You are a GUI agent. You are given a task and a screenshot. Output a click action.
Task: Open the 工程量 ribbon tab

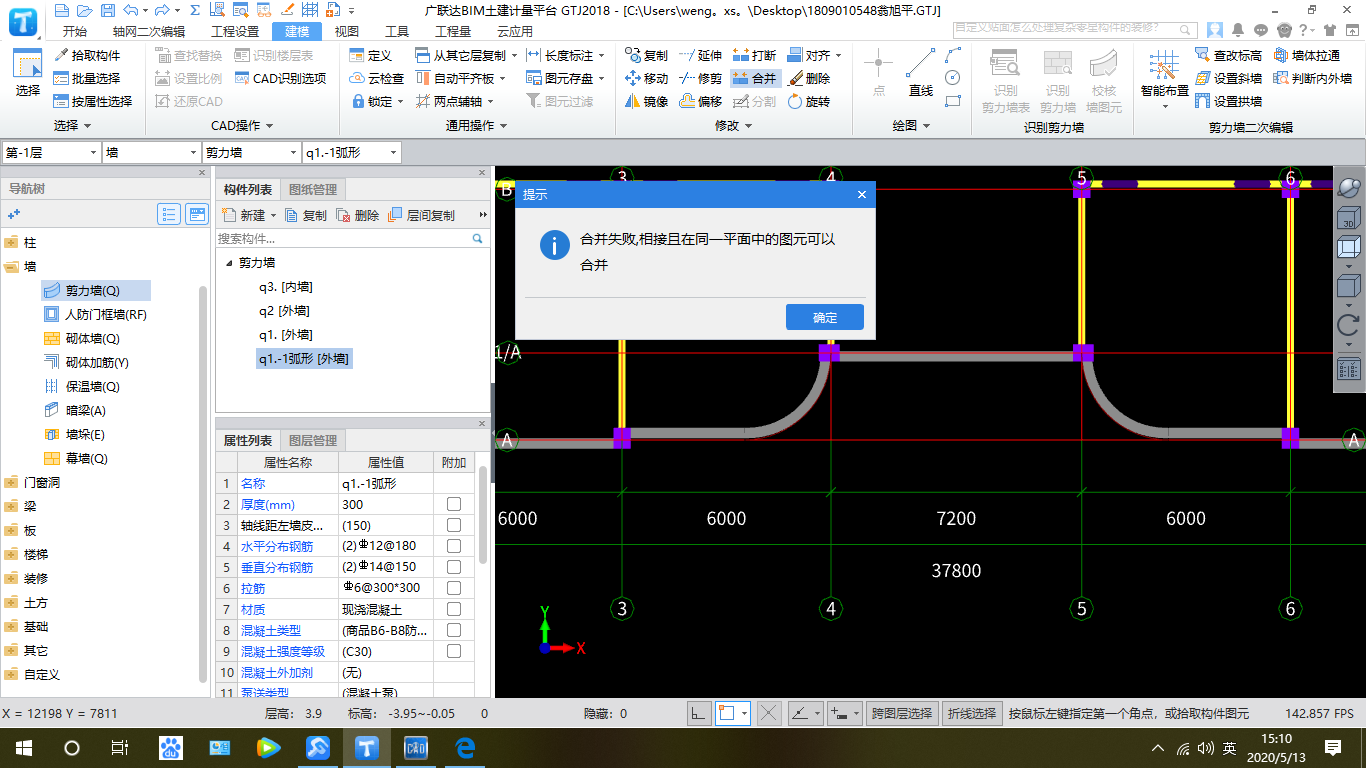pyautogui.click(x=453, y=31)
